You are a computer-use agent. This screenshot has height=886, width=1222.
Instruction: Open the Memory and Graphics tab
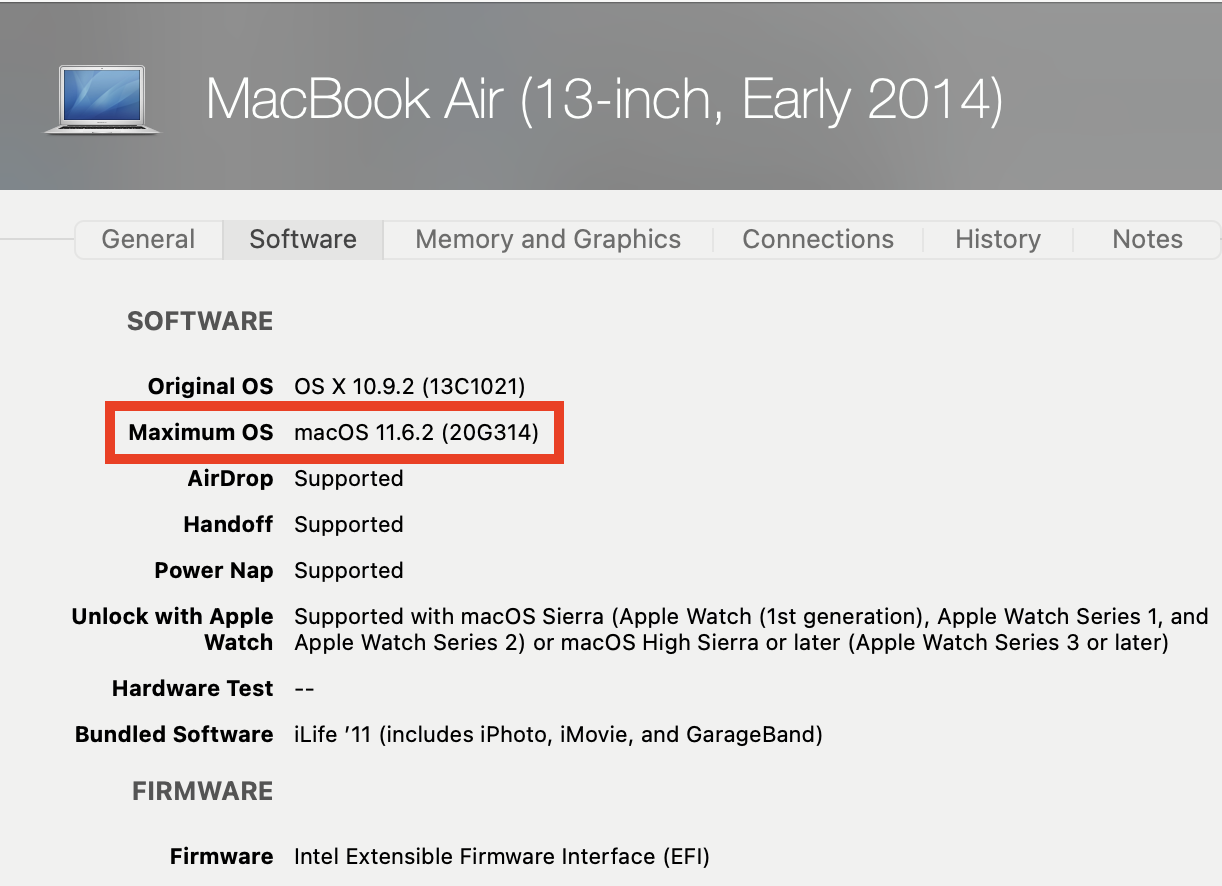point(548,239)
